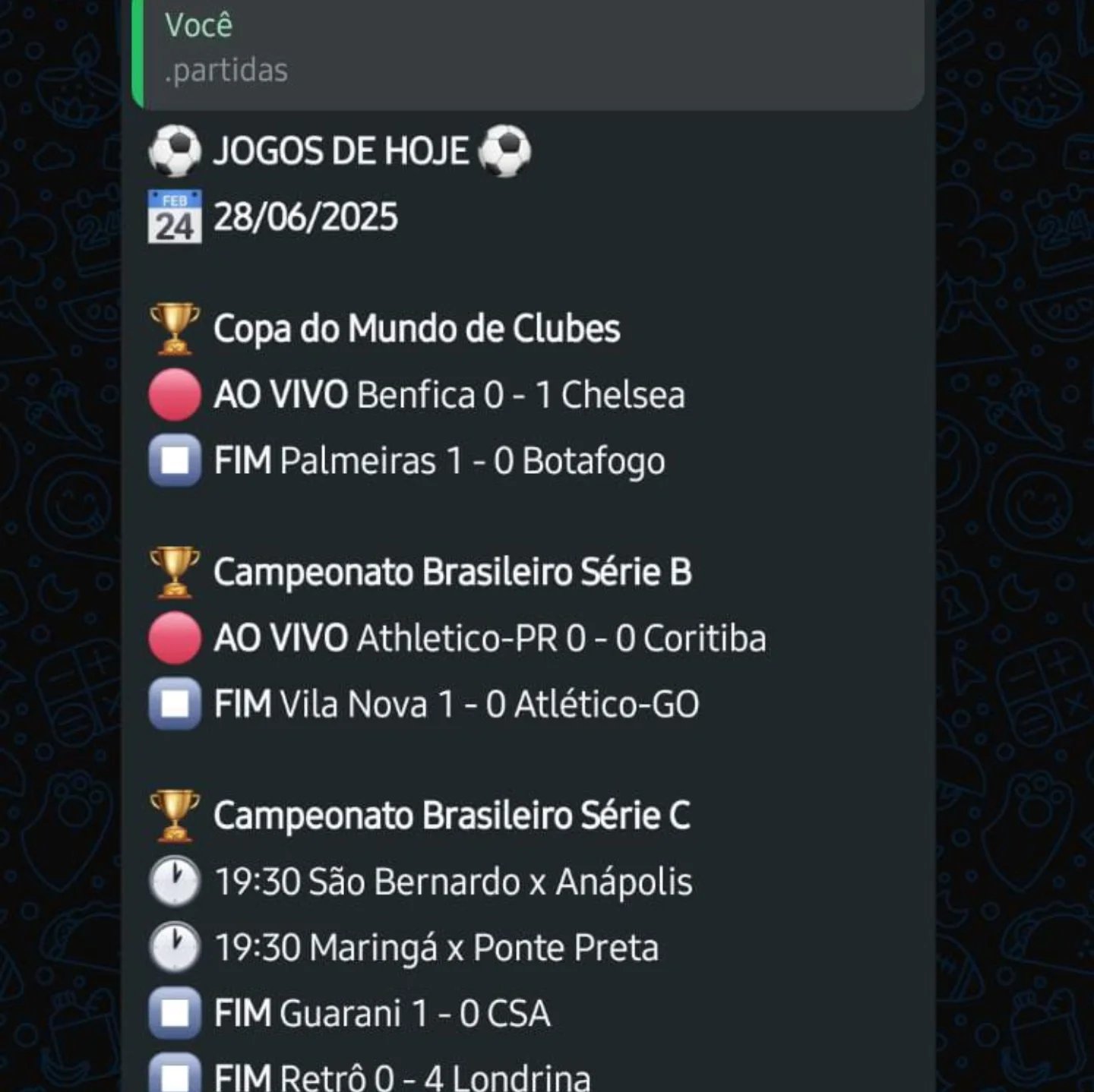The width and height of the screenshot is (1094, 1092).
Task: Click the stop-square indicator for Palmeiras 1 - 0 Botafogo
Action: click(173, 459)
